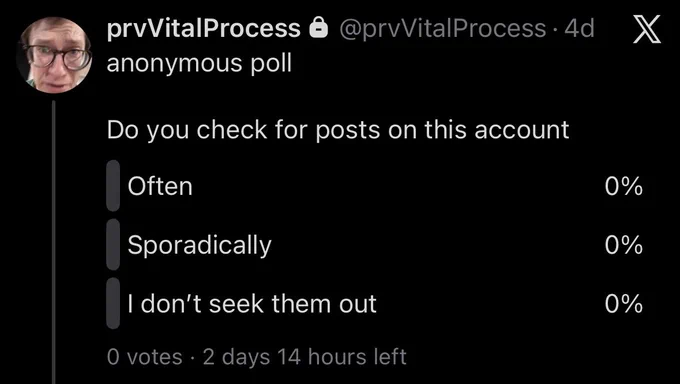Open the @prvVitalProcess handle link
This screenshot has width=680, height=384.
click(442, 29)
